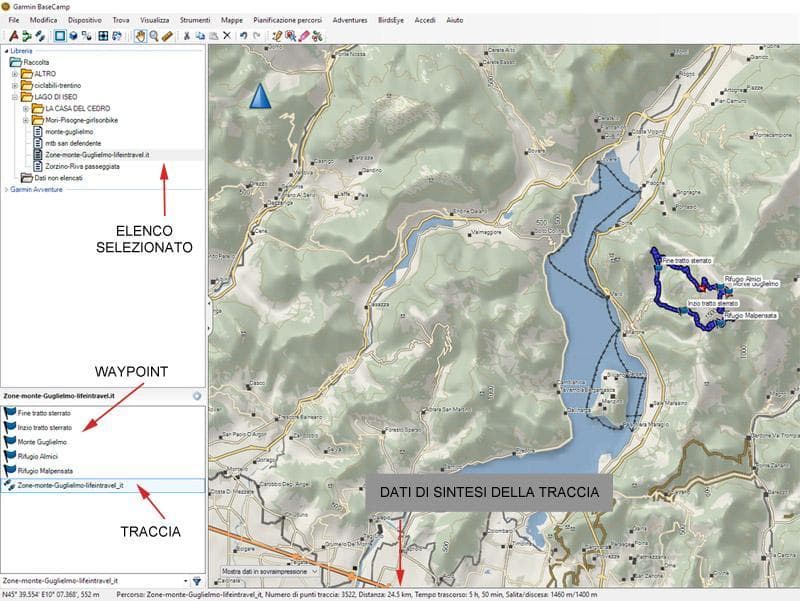The image size is (800, 601).
Task: Select the pink Eraser tool
Action: point(304,36)
